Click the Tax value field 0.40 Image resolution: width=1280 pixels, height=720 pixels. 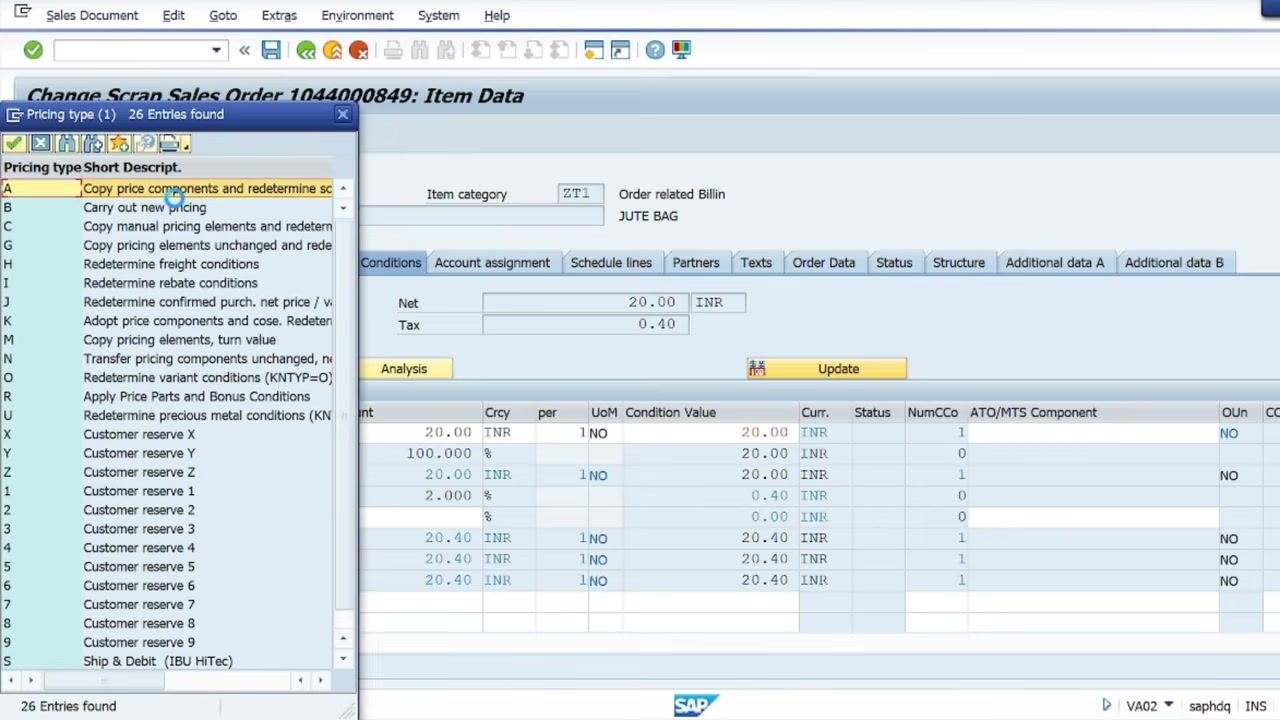pos(585,324)
